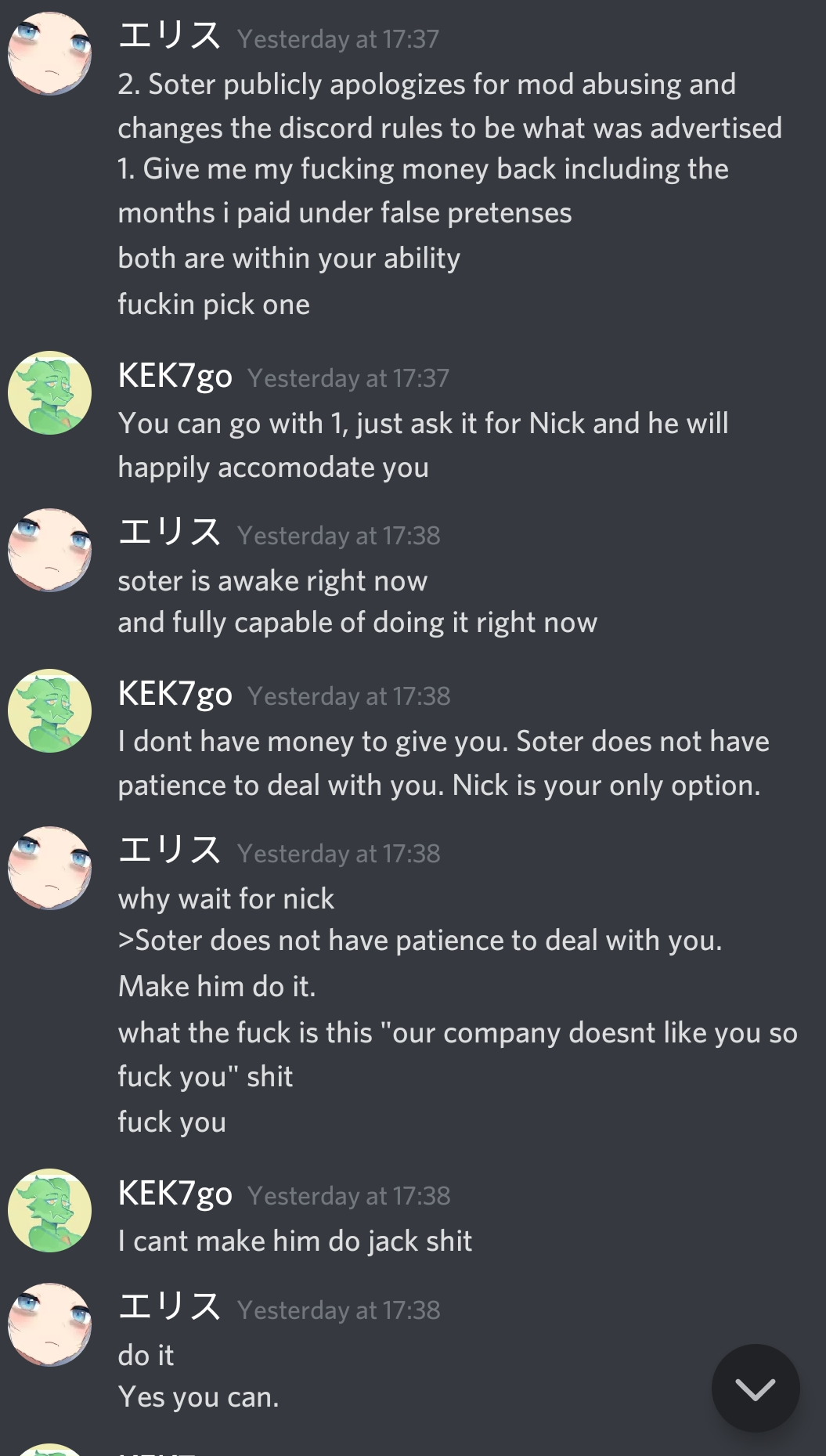826x1456 pixels.
Task: Open KEK7go avatar beside 'I dont have money' message
Action: click(49, 710)
